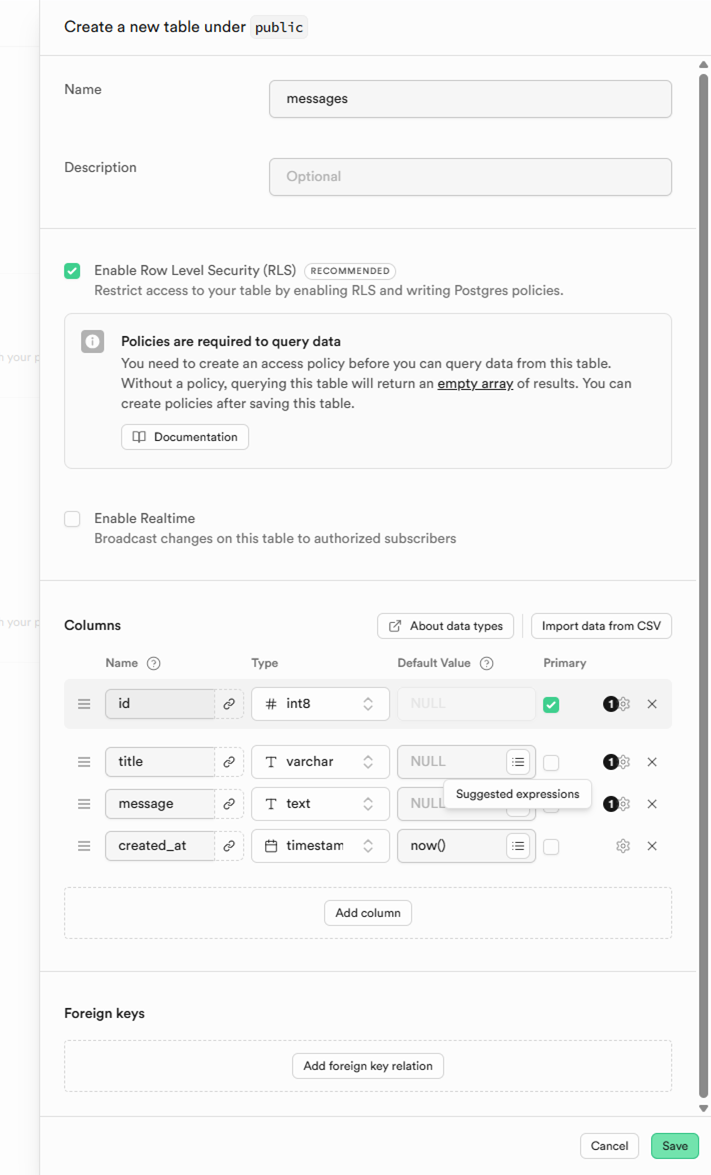Click the Description input field
711x1175 pixels.
[x=470, y=177]
